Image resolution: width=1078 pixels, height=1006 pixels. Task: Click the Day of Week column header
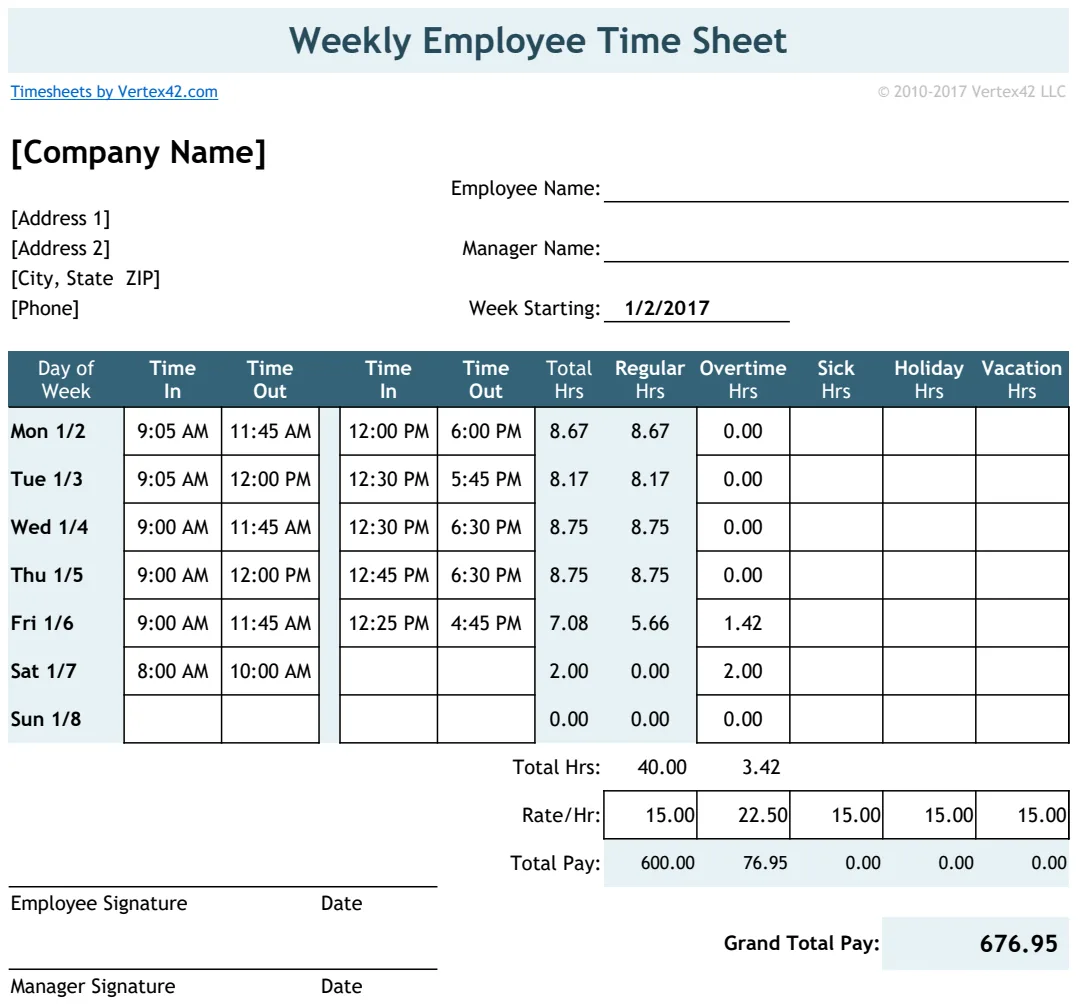pos(66,380)
